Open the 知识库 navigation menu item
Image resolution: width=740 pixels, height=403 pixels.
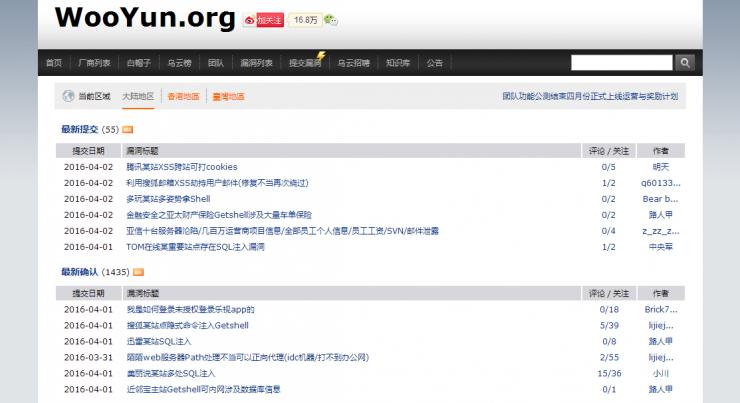[x=397, y=62]
